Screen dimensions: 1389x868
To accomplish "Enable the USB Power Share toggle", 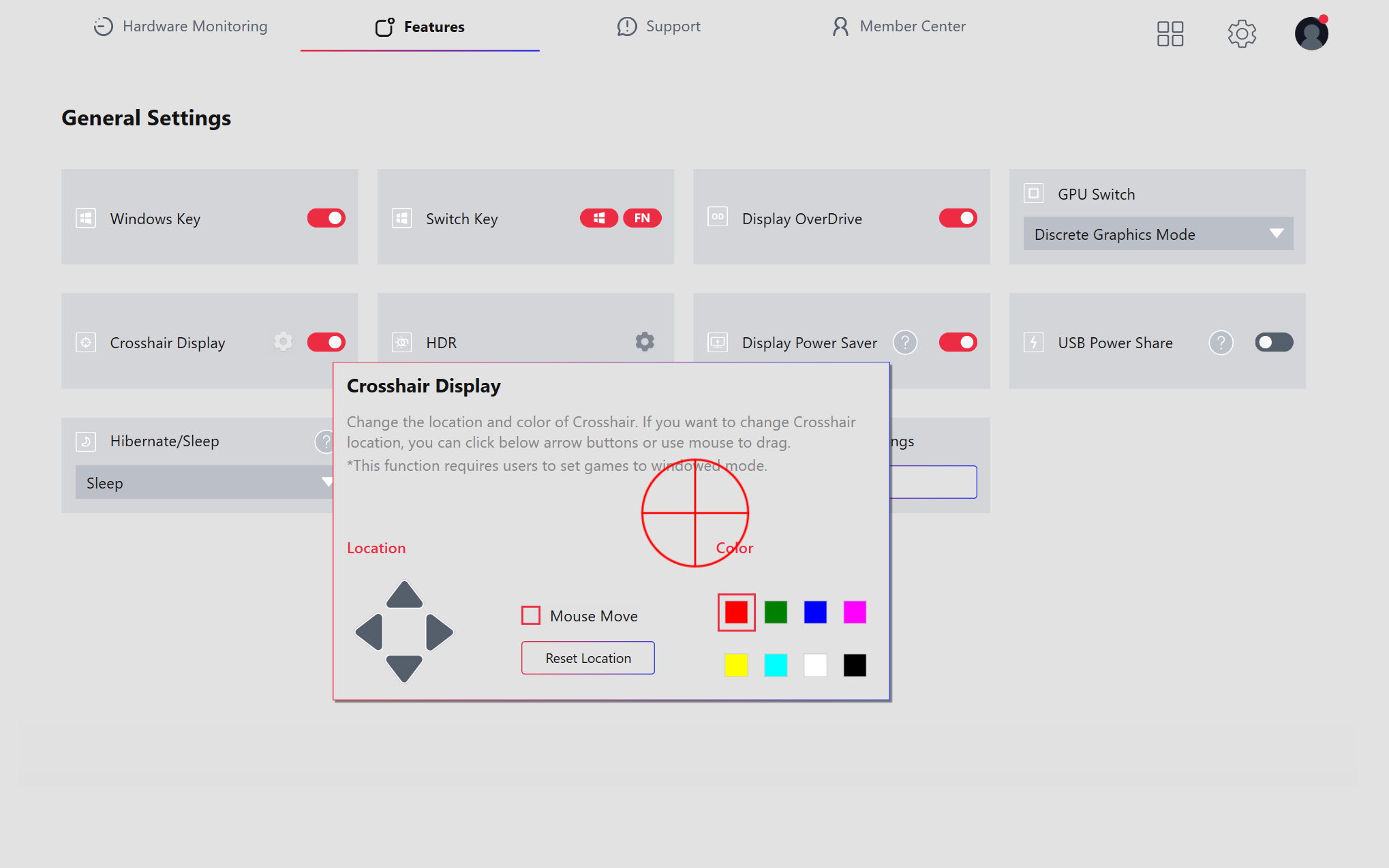I will coord(1274,342).
